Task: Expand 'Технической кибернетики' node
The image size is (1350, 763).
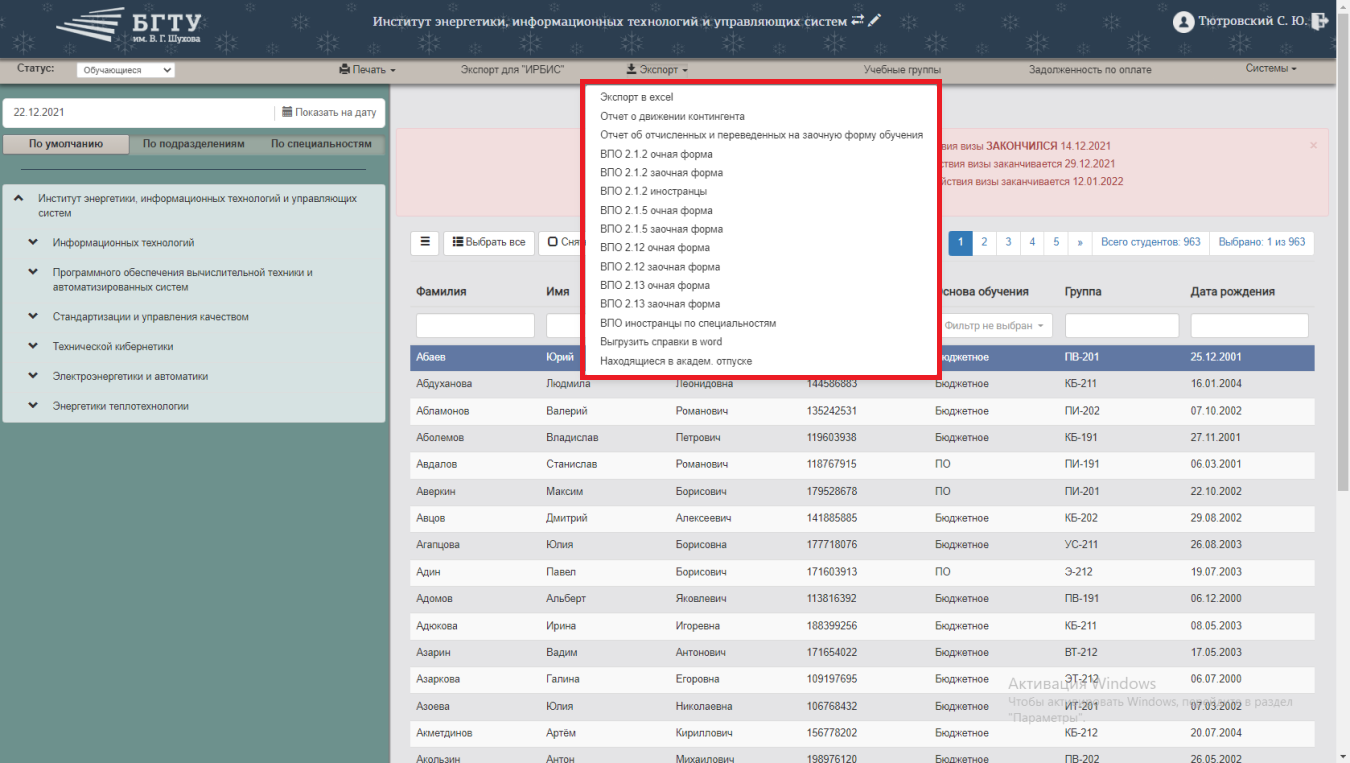Action: tap(33, 347)
